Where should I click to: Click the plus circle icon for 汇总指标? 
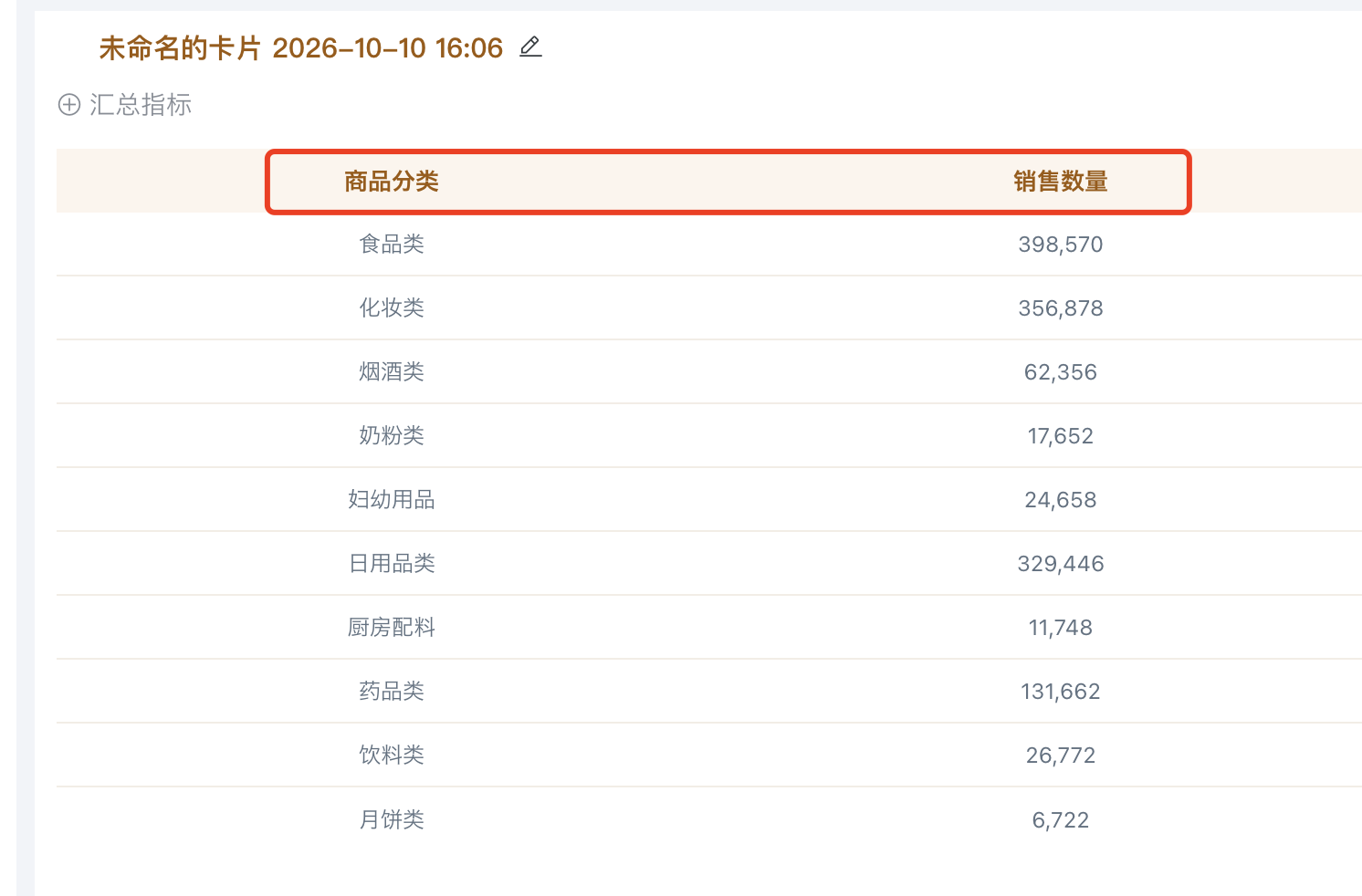coord(69,105)
